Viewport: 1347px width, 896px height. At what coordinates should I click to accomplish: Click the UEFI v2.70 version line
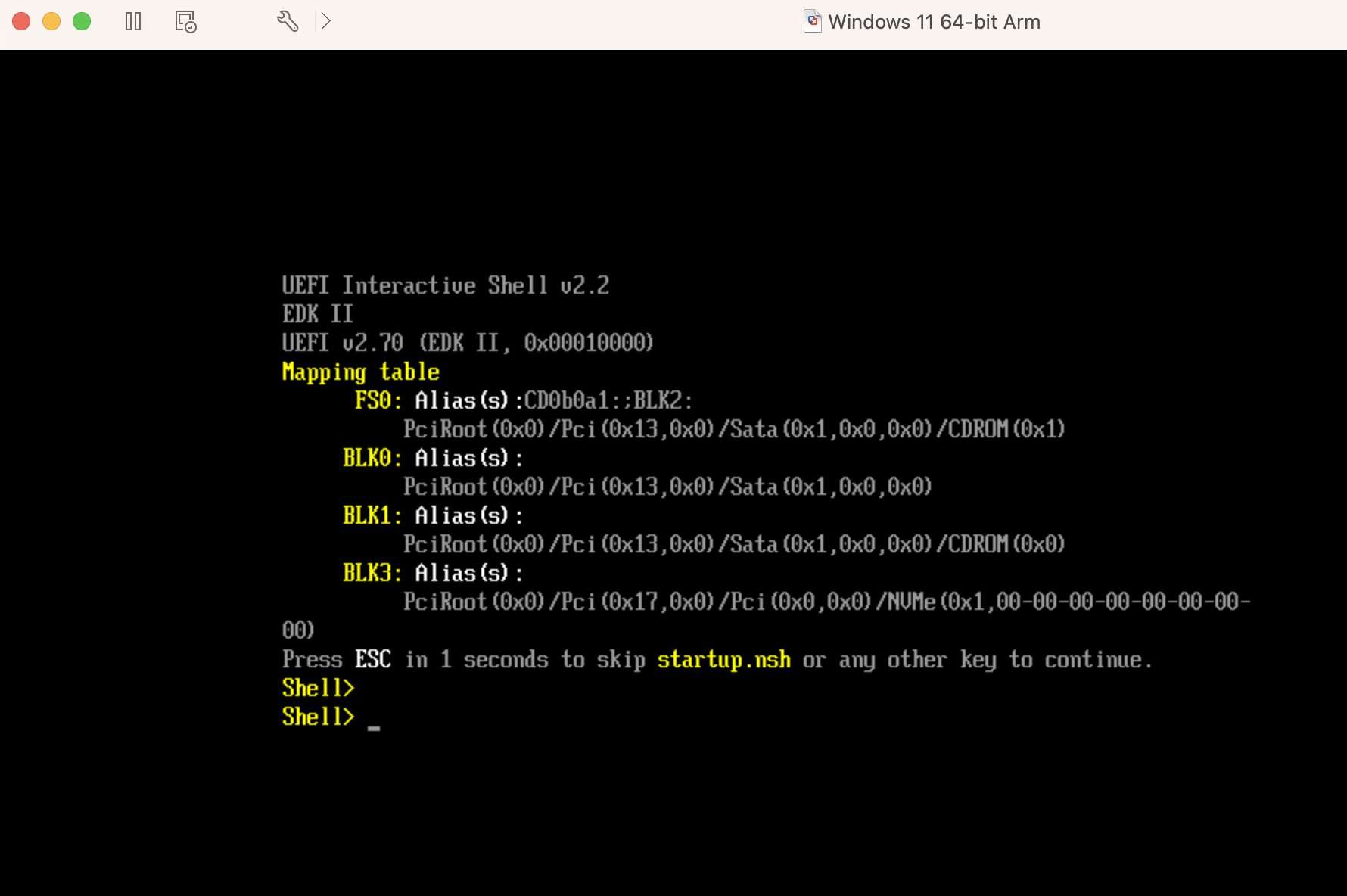pos(468,343)
